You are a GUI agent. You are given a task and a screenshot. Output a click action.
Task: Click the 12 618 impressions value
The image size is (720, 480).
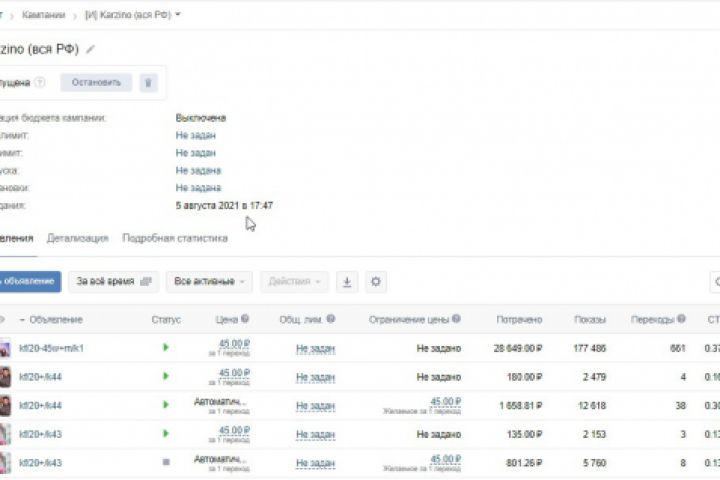592,406
